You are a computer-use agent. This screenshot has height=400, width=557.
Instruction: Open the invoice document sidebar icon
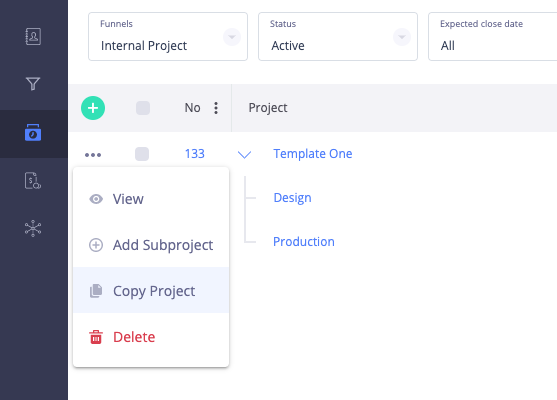pyautogui.click(x=33, y=180)
